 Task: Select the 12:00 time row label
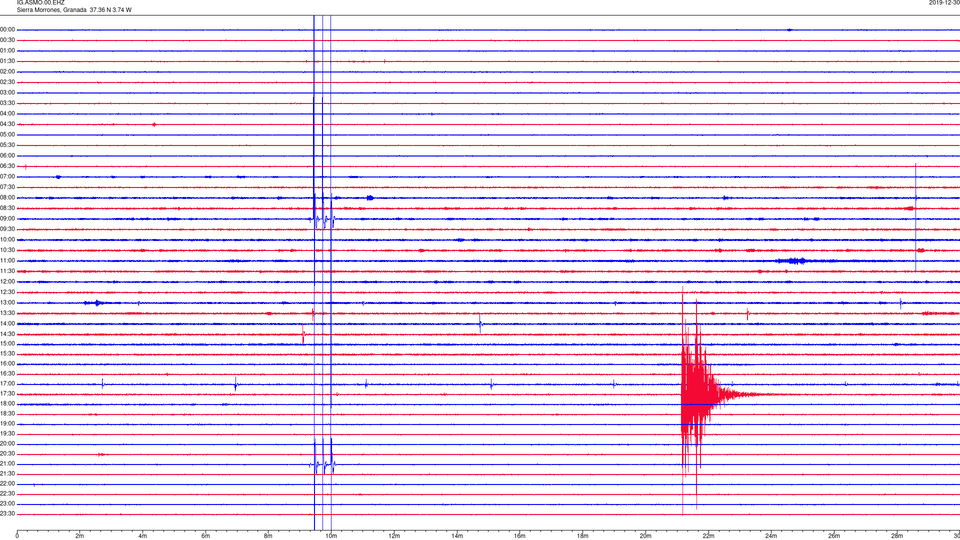(7, 281)
